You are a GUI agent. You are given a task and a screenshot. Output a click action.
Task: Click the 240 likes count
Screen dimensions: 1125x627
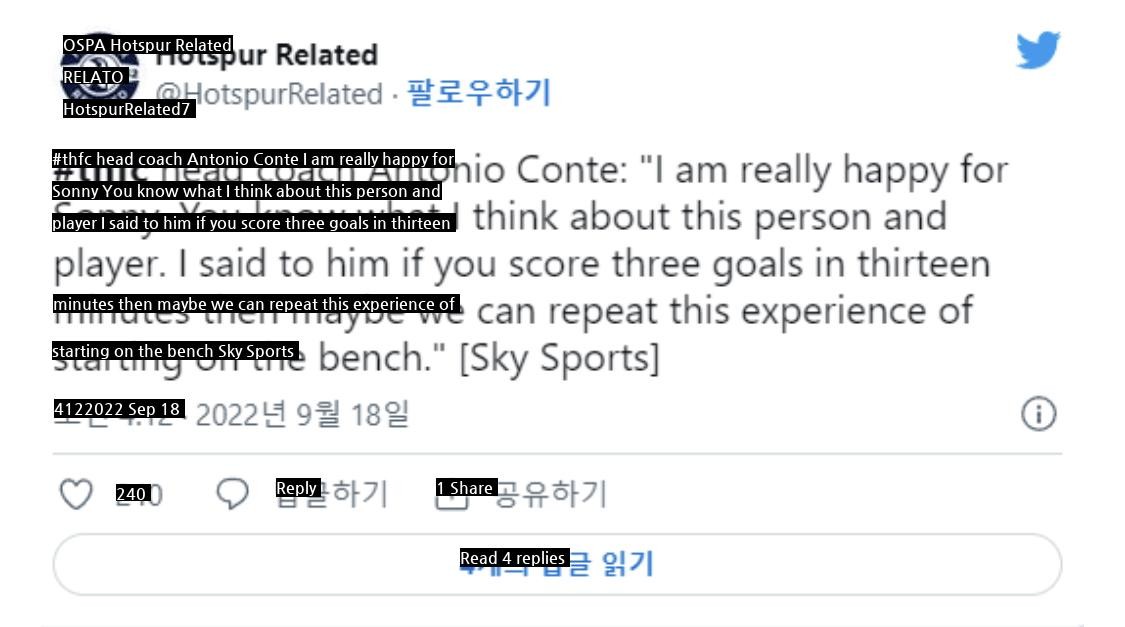coord(140,494)
